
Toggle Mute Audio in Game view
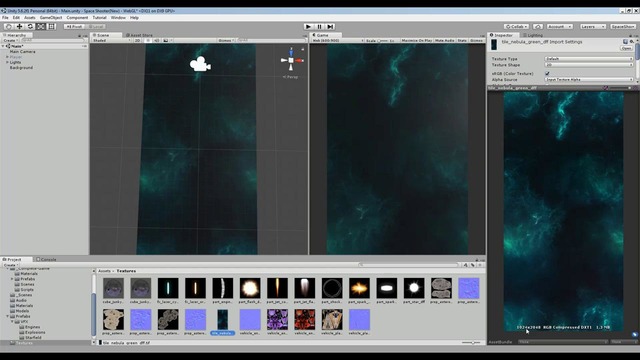(444, 40)
